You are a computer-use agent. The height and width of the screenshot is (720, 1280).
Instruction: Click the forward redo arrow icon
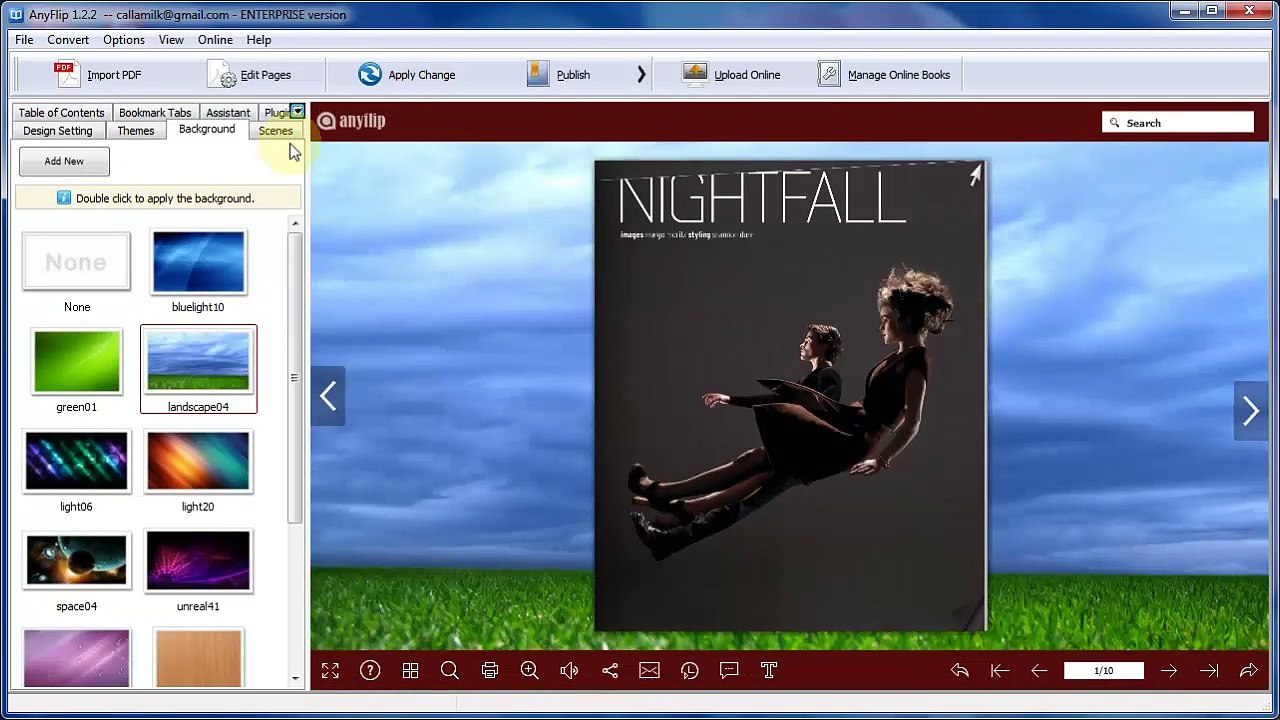1248,671
